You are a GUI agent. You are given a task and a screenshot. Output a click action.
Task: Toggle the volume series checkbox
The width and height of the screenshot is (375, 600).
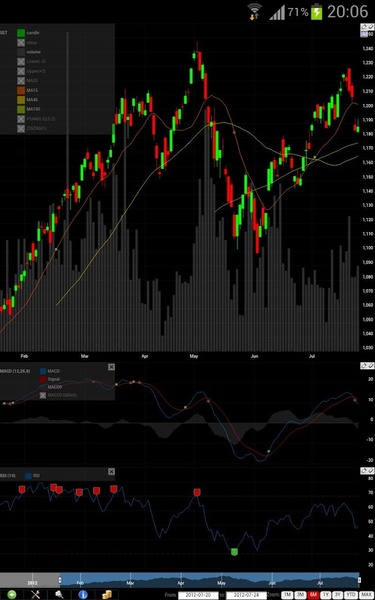(21, 52)
